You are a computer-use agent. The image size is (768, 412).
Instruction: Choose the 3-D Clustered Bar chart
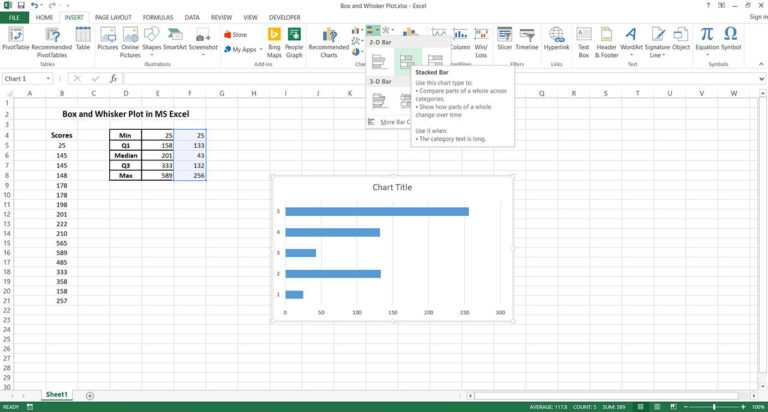click(379, 100)
